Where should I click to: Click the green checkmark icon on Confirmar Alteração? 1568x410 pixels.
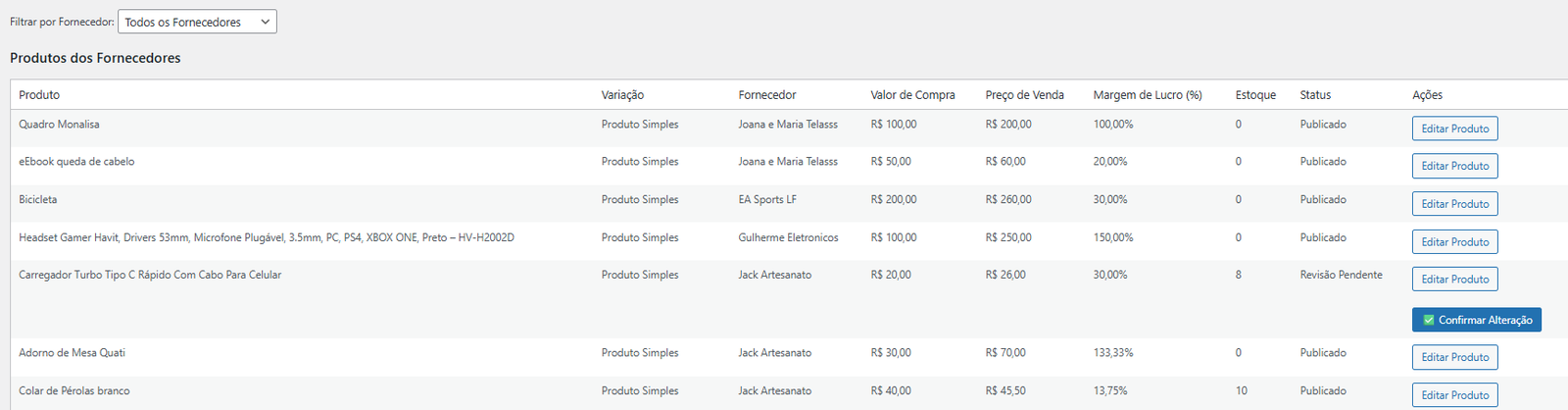tap(1429, 320)
